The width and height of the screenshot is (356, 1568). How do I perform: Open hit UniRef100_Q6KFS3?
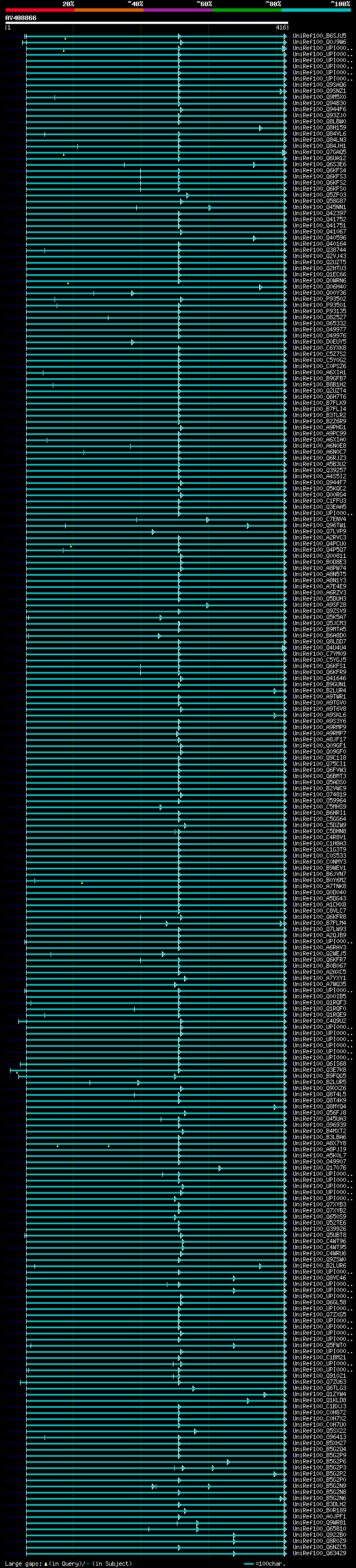click(x=319, y=176)
